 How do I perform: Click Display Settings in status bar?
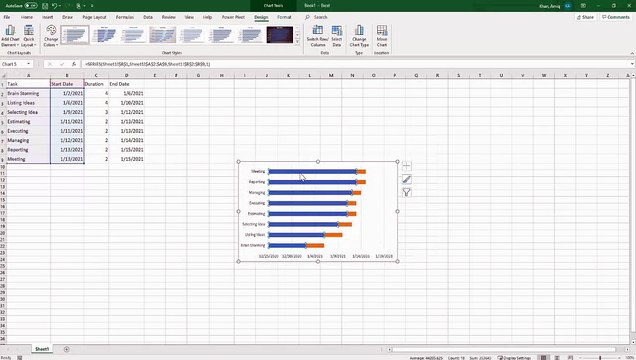coord(514,358)
